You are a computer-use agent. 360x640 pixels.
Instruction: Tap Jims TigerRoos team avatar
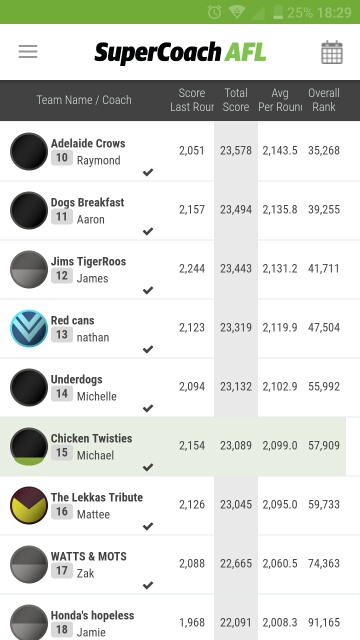point(29,269)
